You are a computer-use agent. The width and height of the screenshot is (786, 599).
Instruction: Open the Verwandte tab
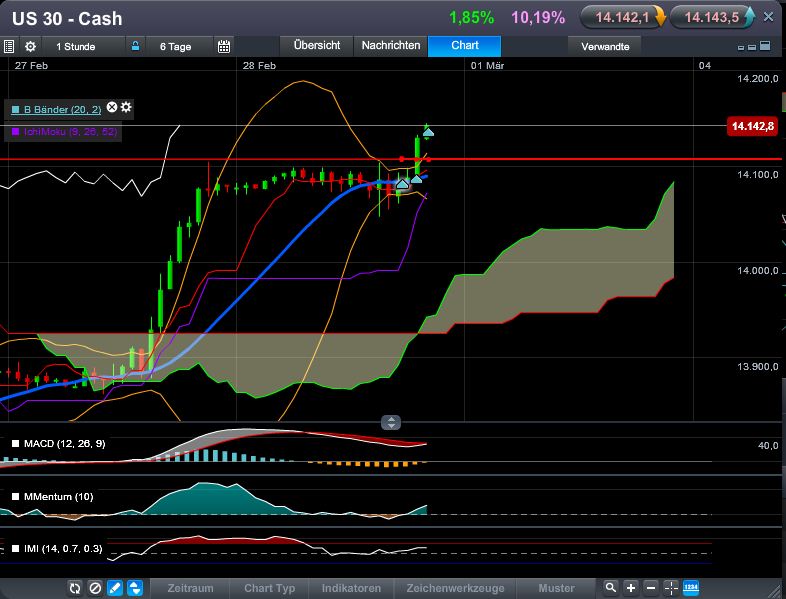pos(605,47)
